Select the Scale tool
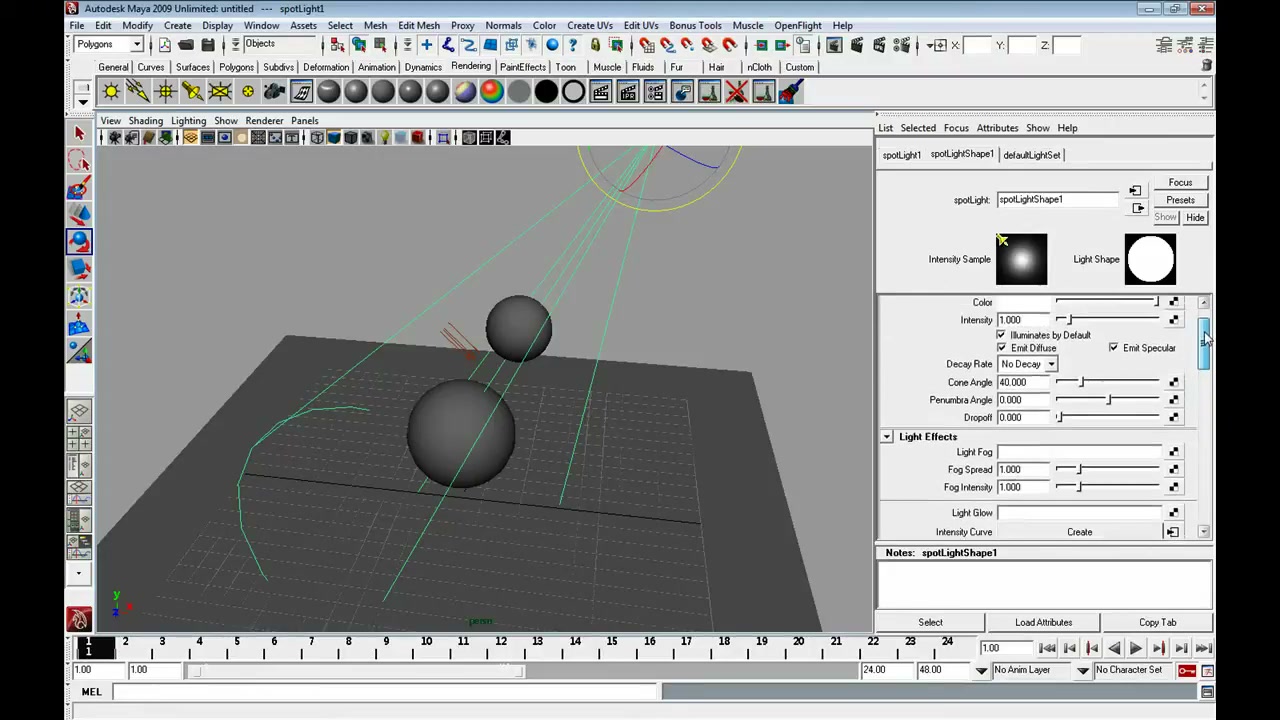Image resolution: width=1280 pixels, height=720 pixels. [x=79, y=268]
